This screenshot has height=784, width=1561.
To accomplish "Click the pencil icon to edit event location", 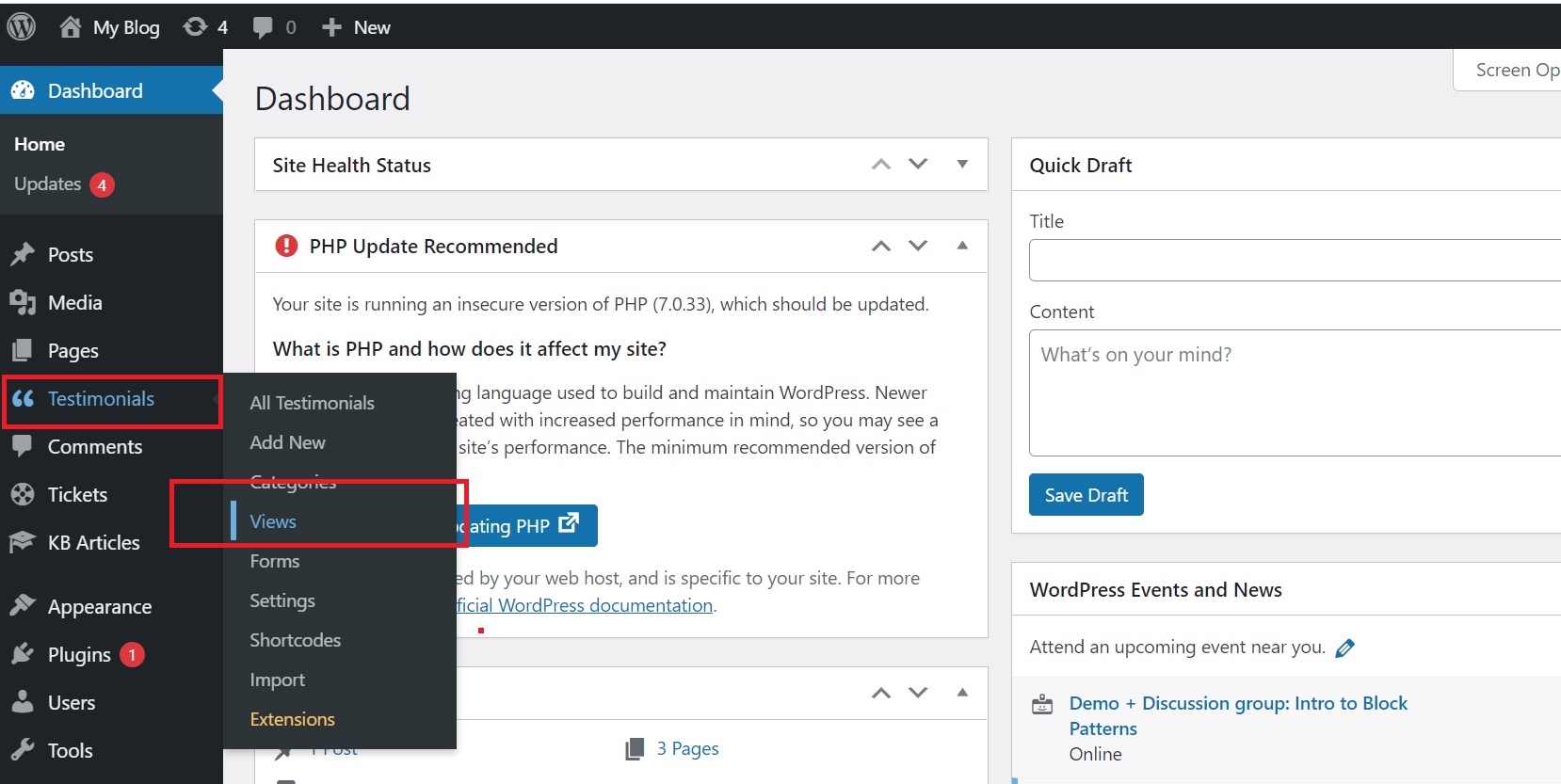I will pos(1345,648).
